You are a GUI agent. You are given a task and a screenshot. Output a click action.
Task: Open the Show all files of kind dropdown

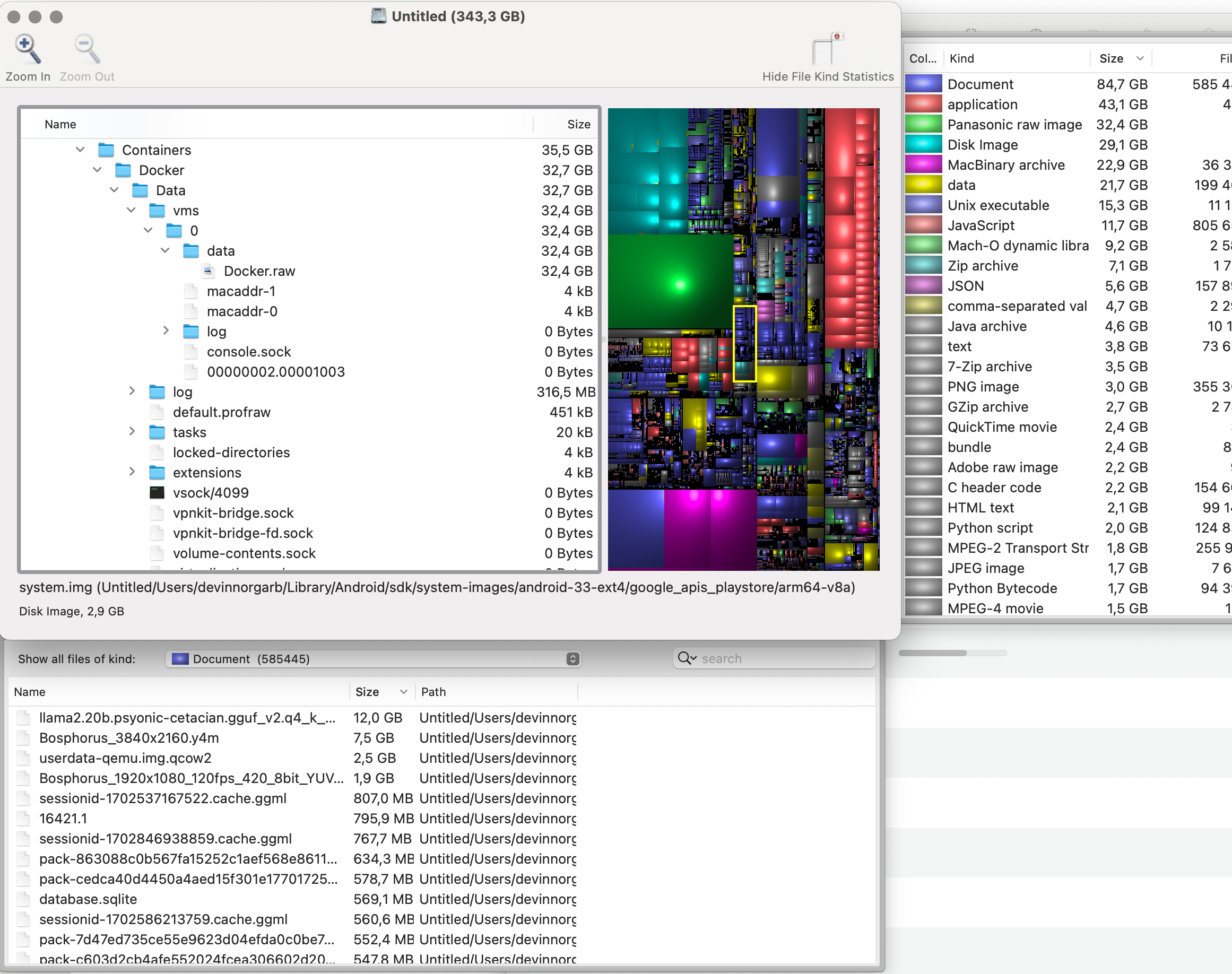coord(374,659)
